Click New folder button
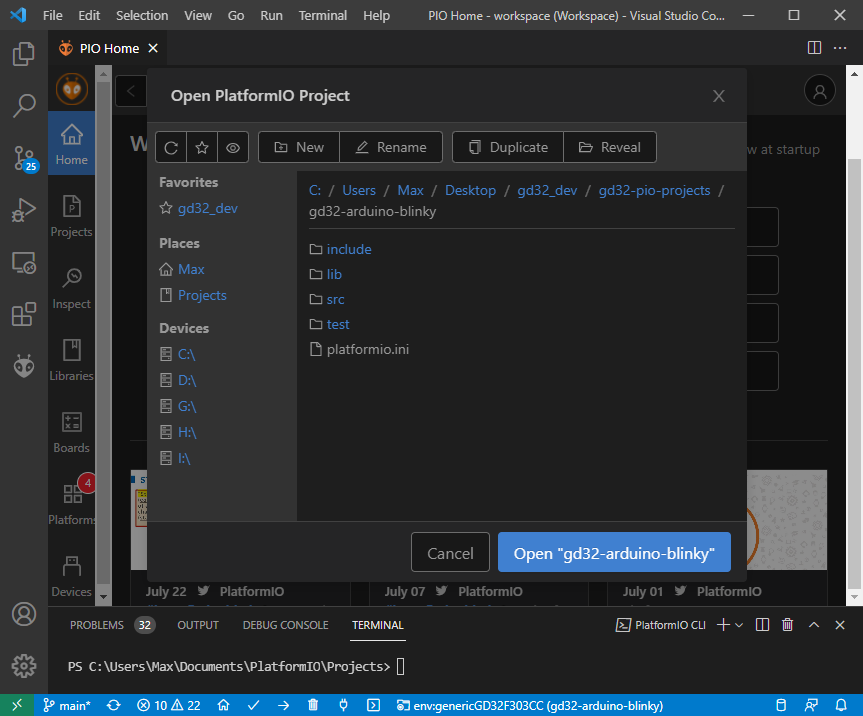 pos(299,147)
